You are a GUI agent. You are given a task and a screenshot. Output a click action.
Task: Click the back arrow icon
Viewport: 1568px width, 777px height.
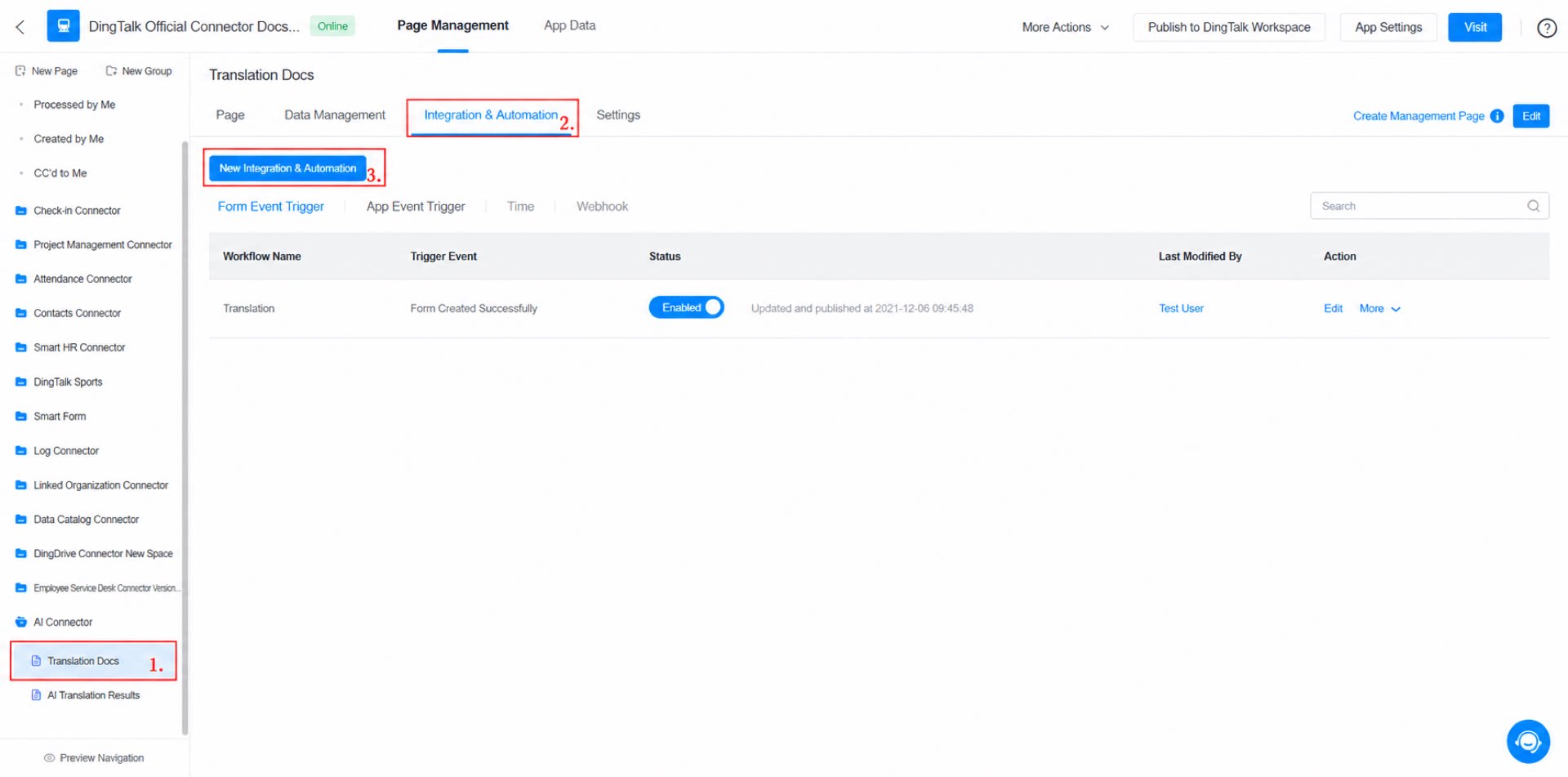tap(20, 27)
